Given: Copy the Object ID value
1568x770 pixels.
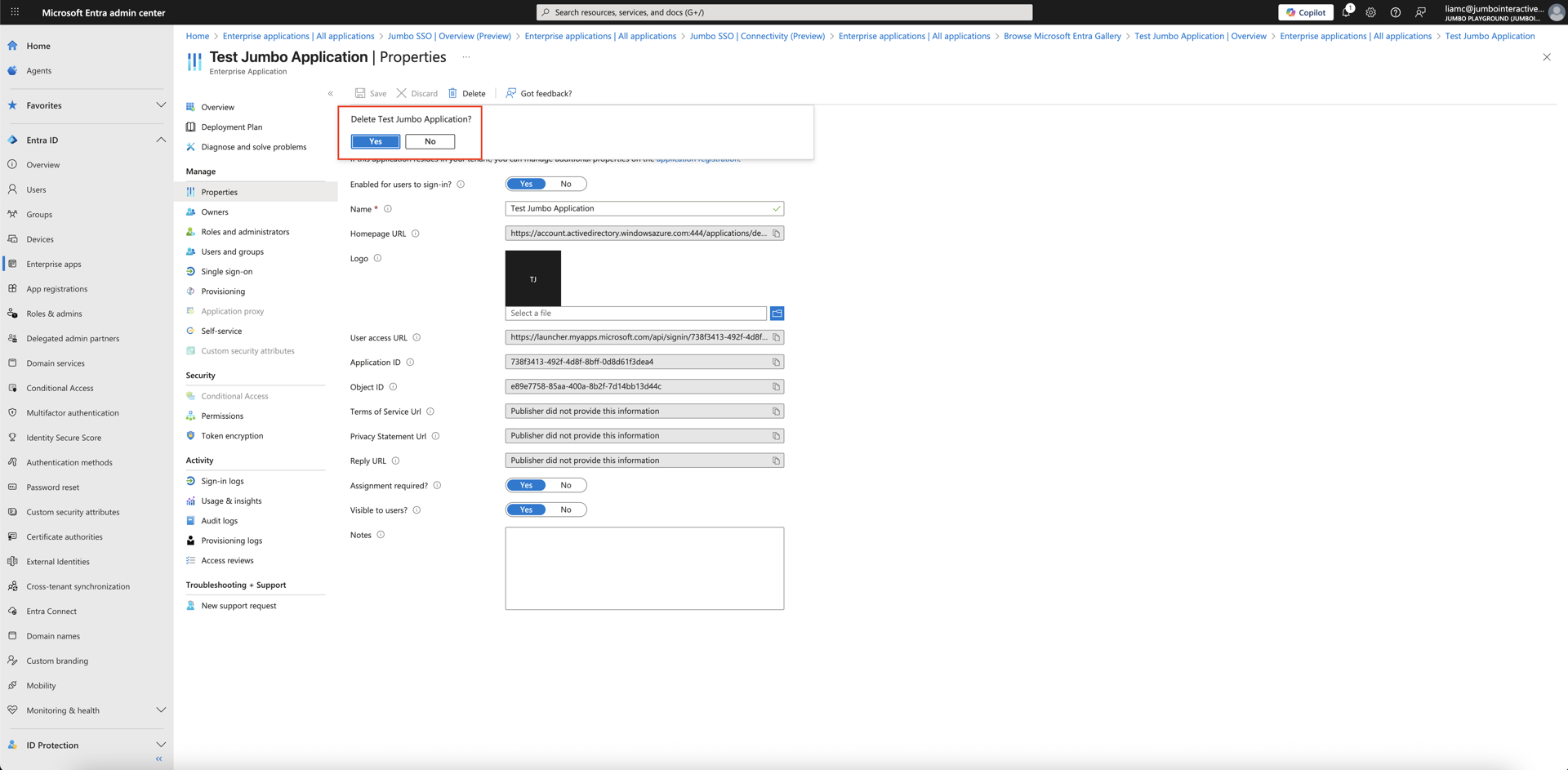Looking at the screenshot, I should (x=777, y=386).
